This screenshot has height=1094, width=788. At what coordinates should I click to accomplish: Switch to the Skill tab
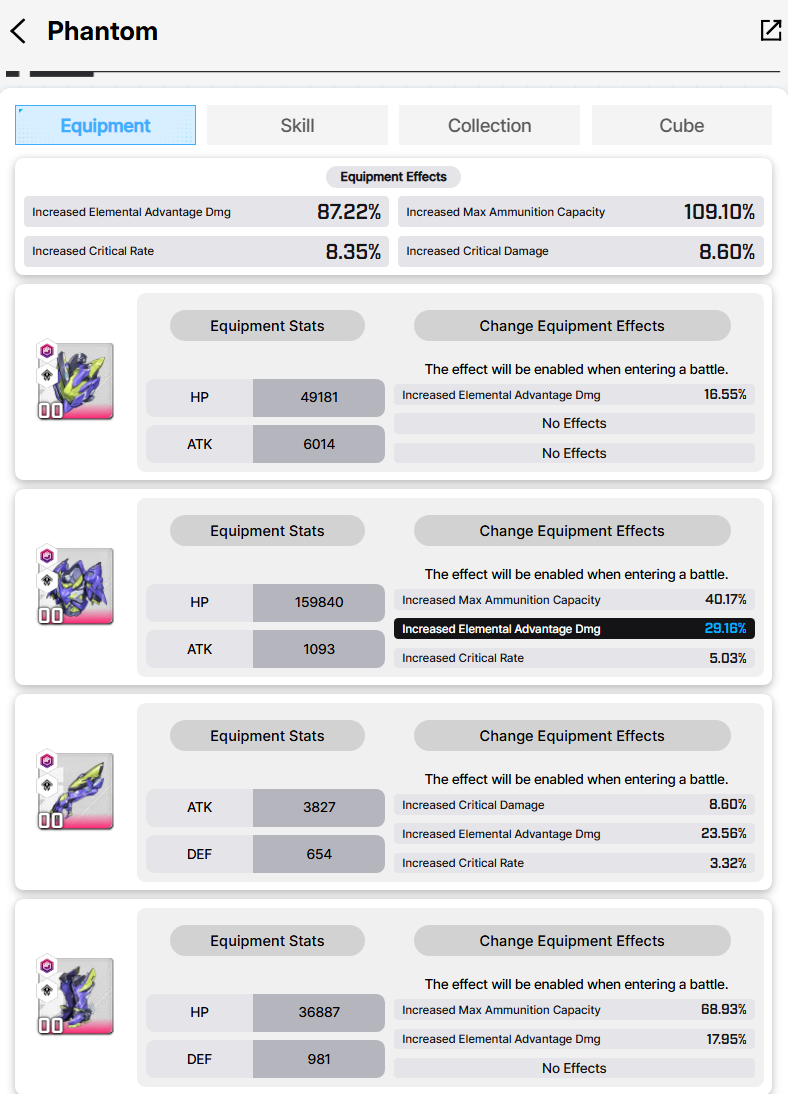pos(297,126)
